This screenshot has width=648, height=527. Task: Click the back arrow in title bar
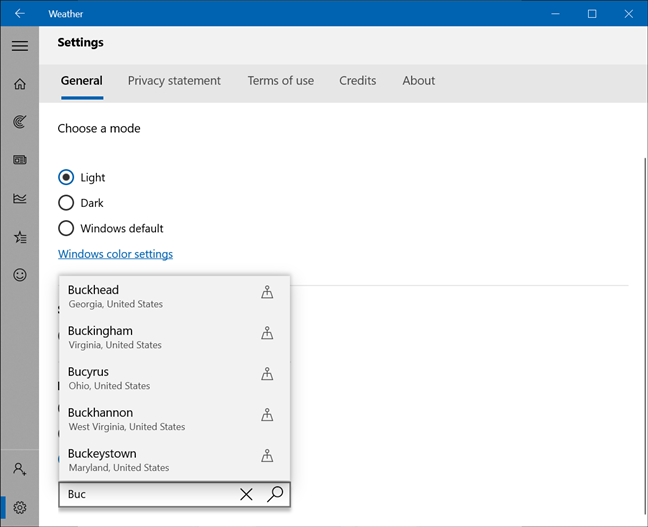[x=19, y=14]
